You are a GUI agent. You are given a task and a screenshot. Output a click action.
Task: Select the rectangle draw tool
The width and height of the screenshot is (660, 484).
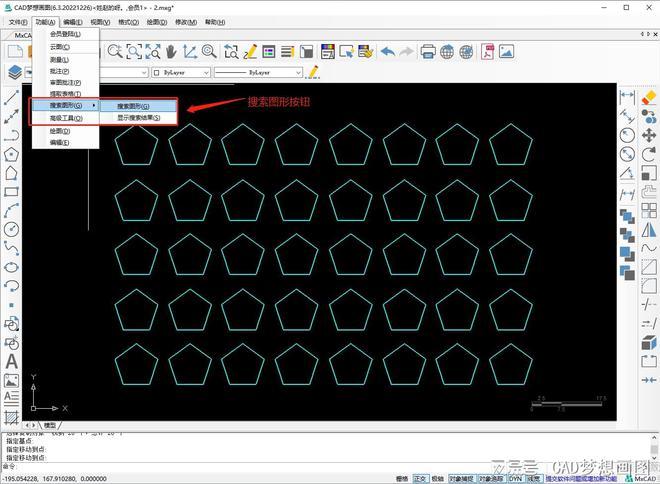pyautogui.click(x=11, y=192)
